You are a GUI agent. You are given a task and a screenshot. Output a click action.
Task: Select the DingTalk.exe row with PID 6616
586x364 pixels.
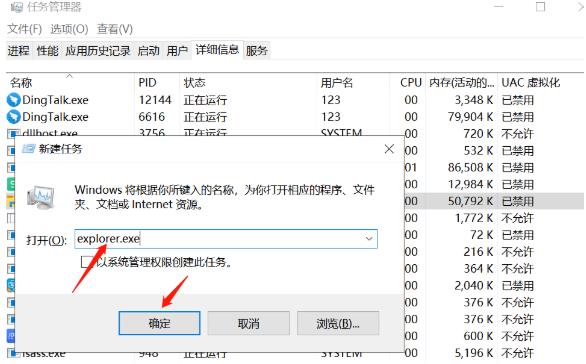tap(295, 117)
